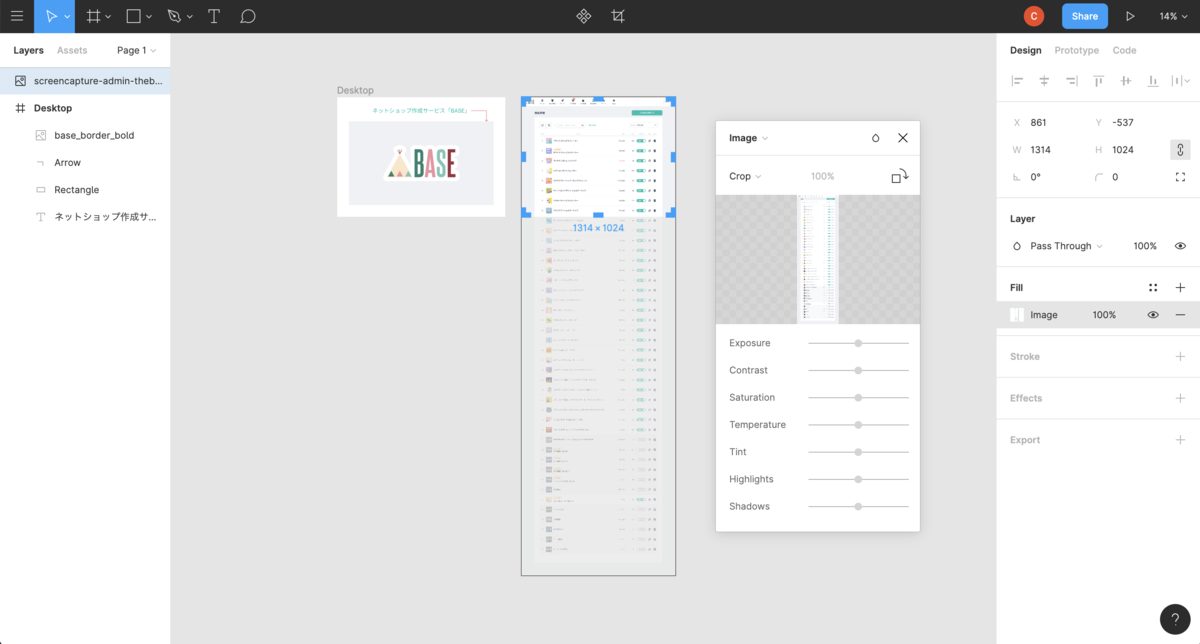Viewport: 1200px width, 644px height.
Task: Align selection to bottom
Action: [x=1152, y=81]
